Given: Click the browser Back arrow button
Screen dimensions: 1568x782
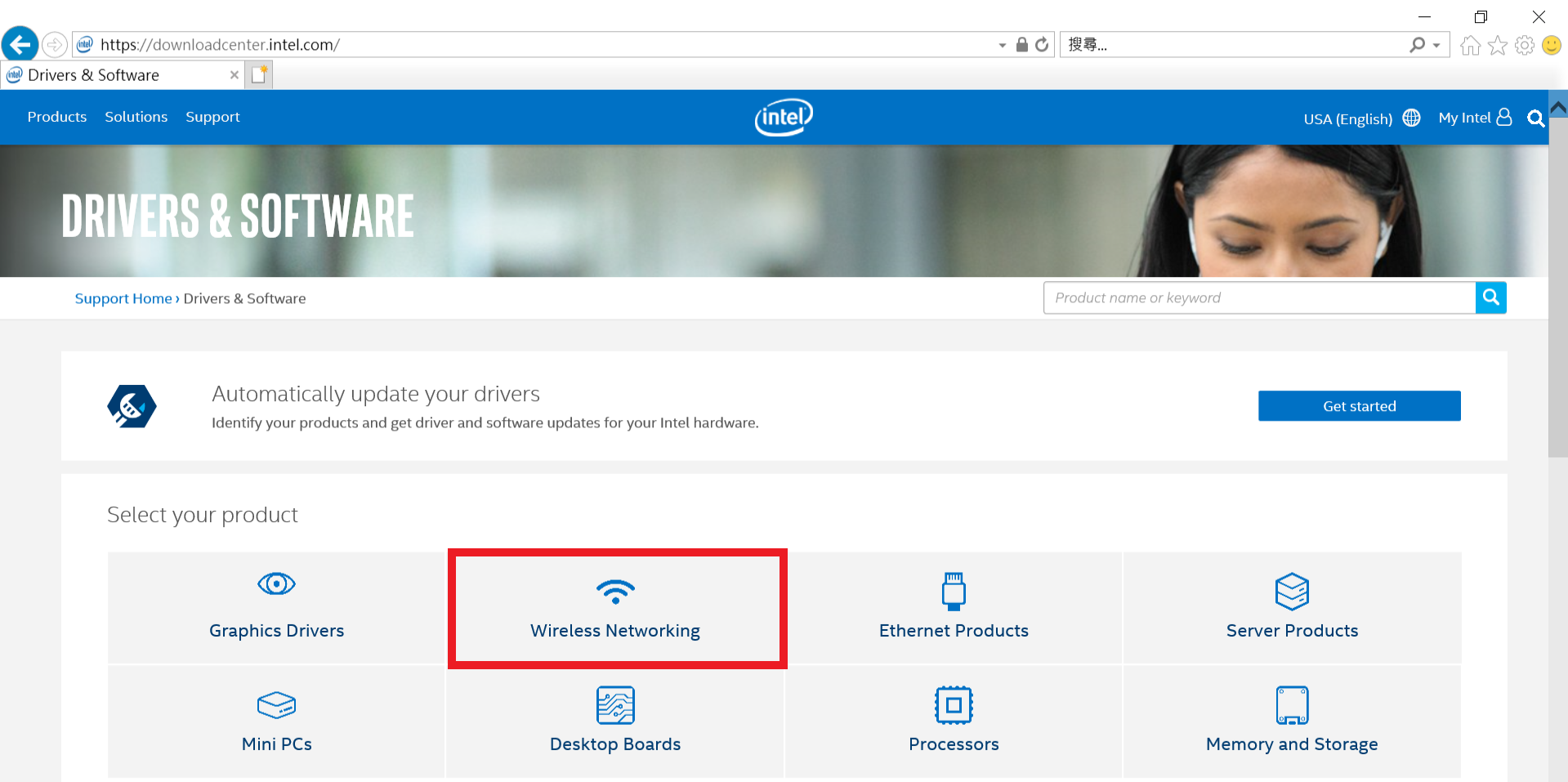Looking at the screenshot, I should point(20,44).
